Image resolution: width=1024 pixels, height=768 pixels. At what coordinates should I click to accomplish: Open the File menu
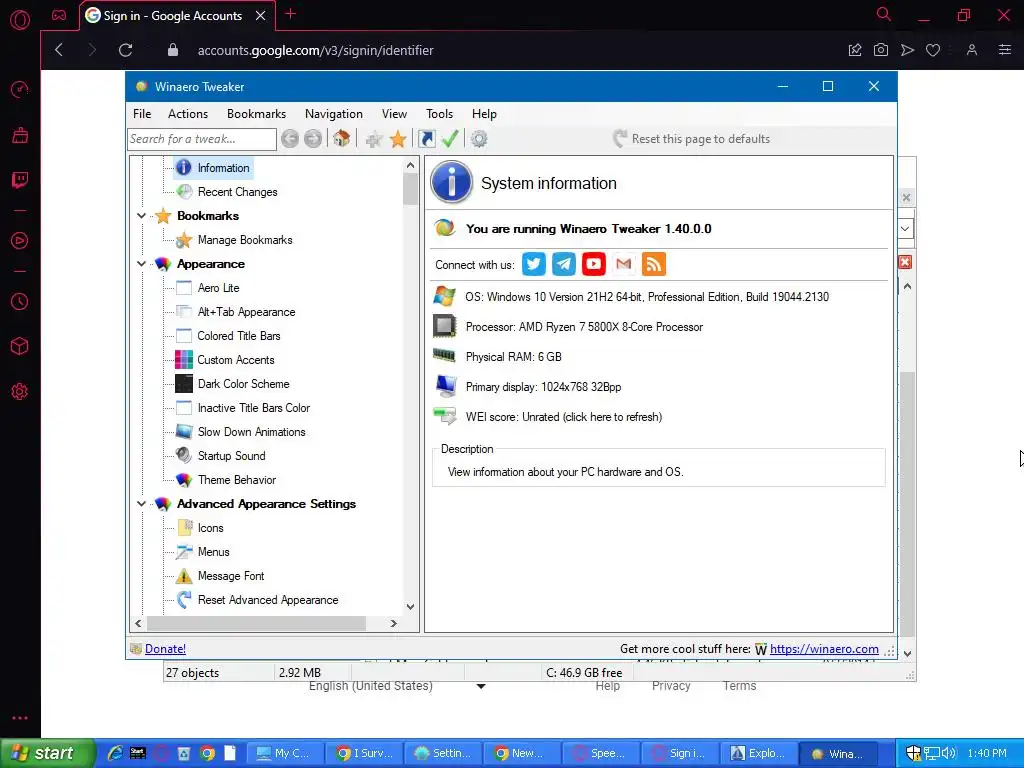(x=142, y=114)
